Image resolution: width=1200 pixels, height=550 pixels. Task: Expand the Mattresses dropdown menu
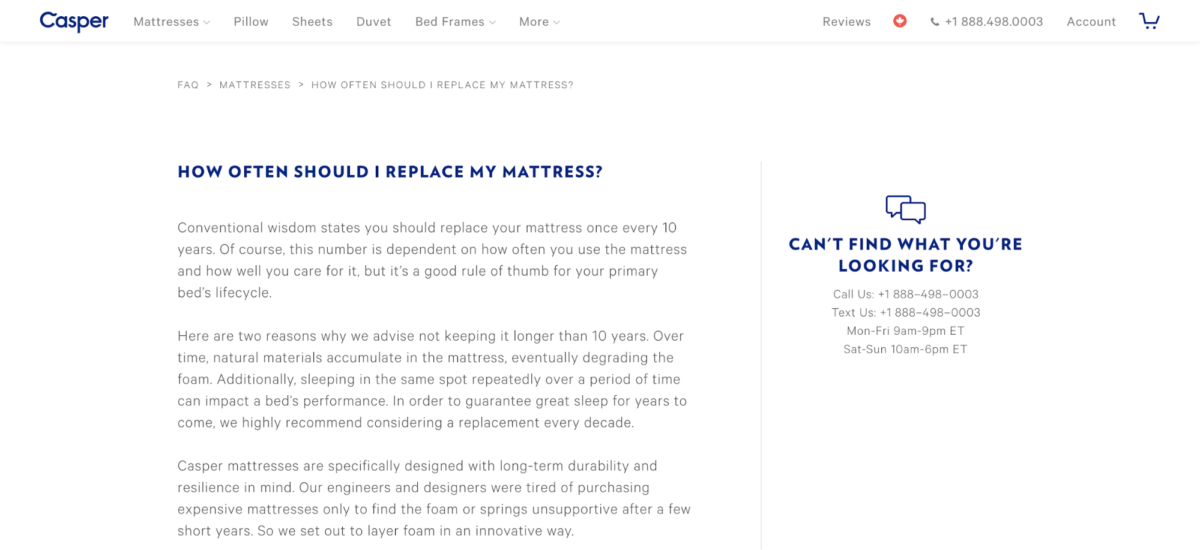[x=172, y=22]
